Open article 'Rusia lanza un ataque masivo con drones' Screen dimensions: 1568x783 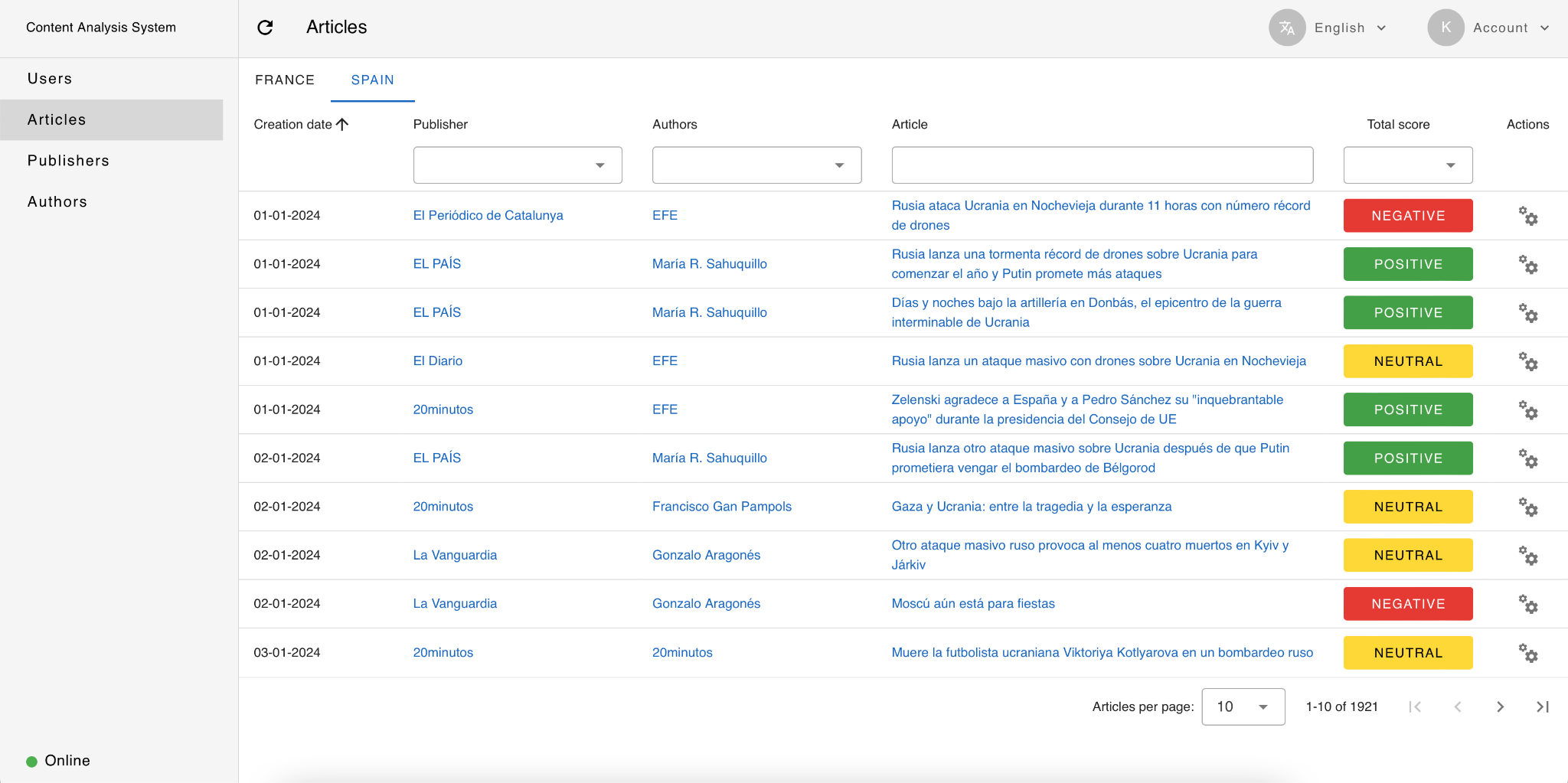pos(1099,361)
